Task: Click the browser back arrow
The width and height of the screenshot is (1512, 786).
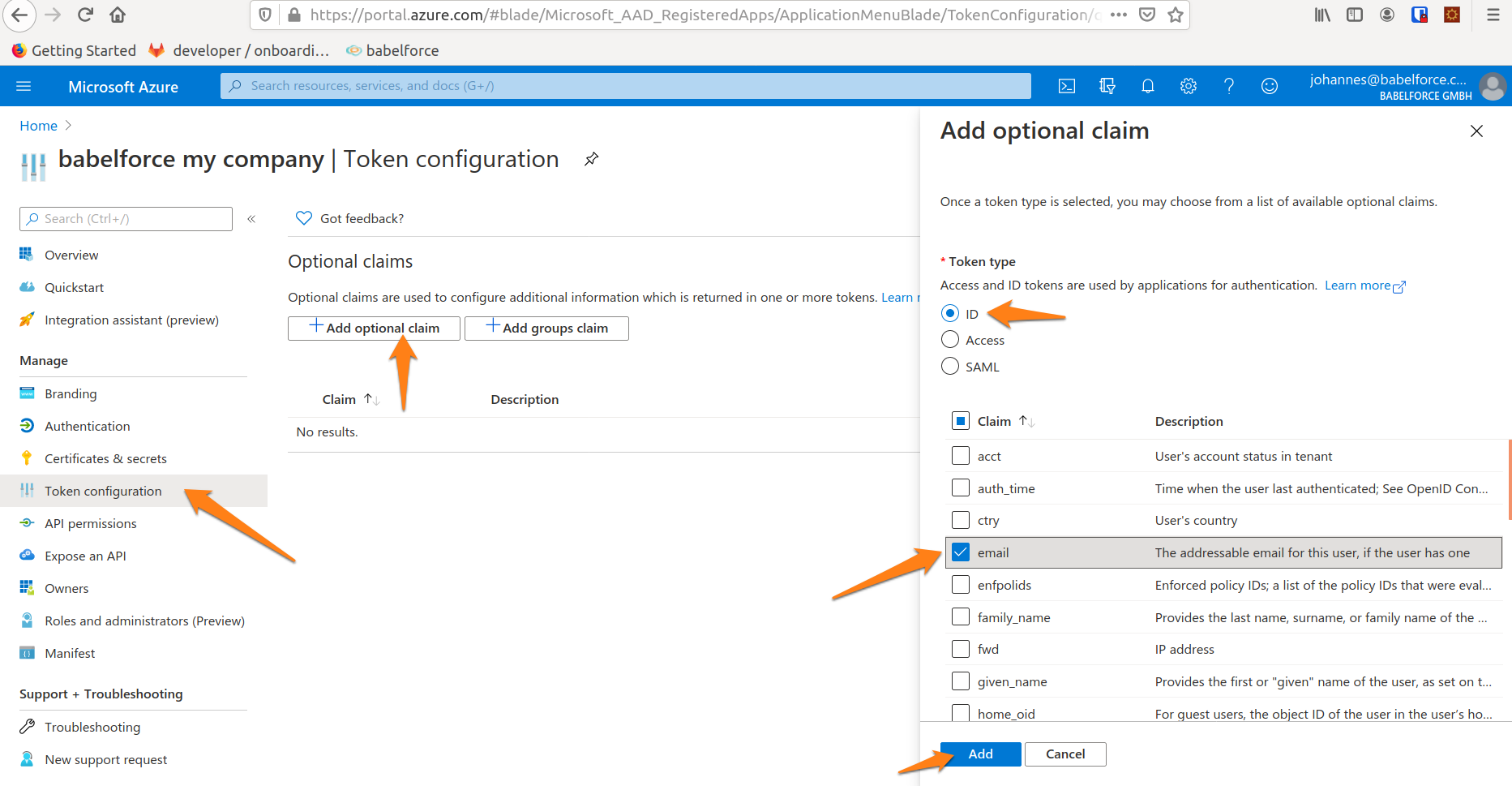Action: pos(19,15)
